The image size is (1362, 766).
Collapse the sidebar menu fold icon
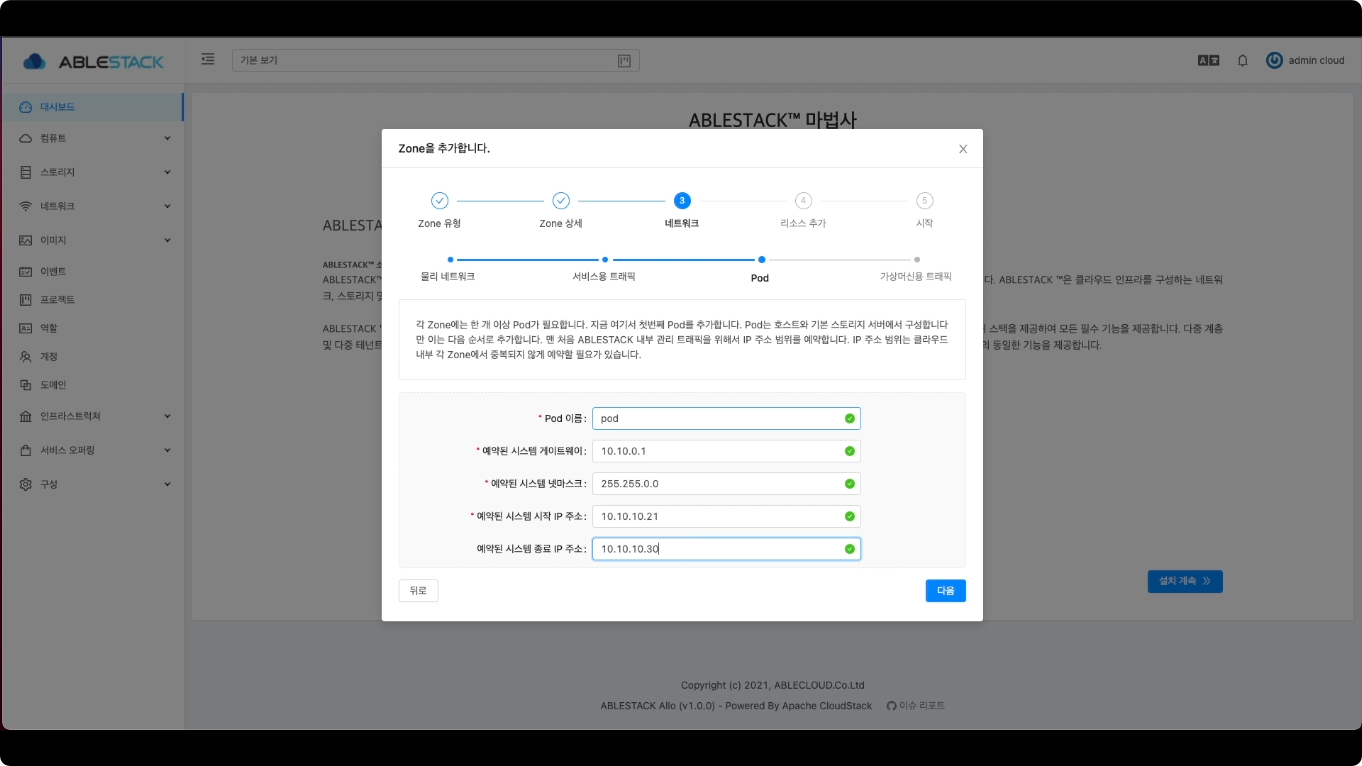coord(208,60)
